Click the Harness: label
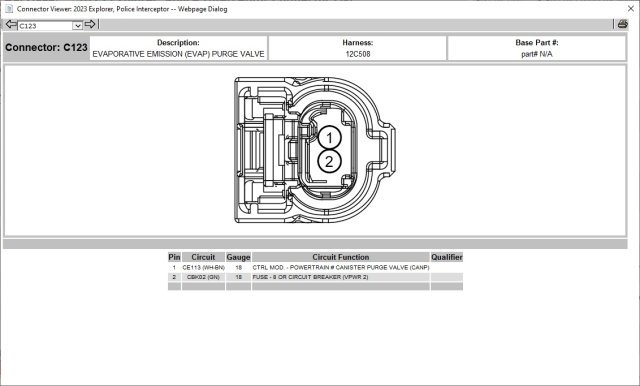640x386 pixels. point(358,42)
